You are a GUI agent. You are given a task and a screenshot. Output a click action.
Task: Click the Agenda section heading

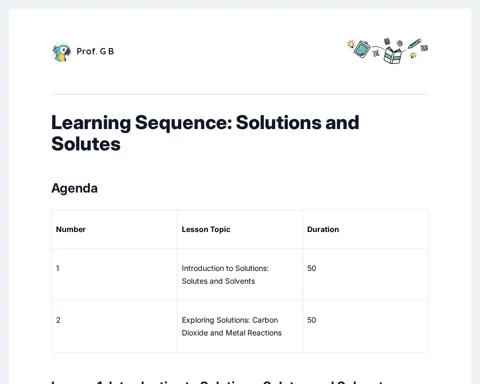click(x=74, y=188)
